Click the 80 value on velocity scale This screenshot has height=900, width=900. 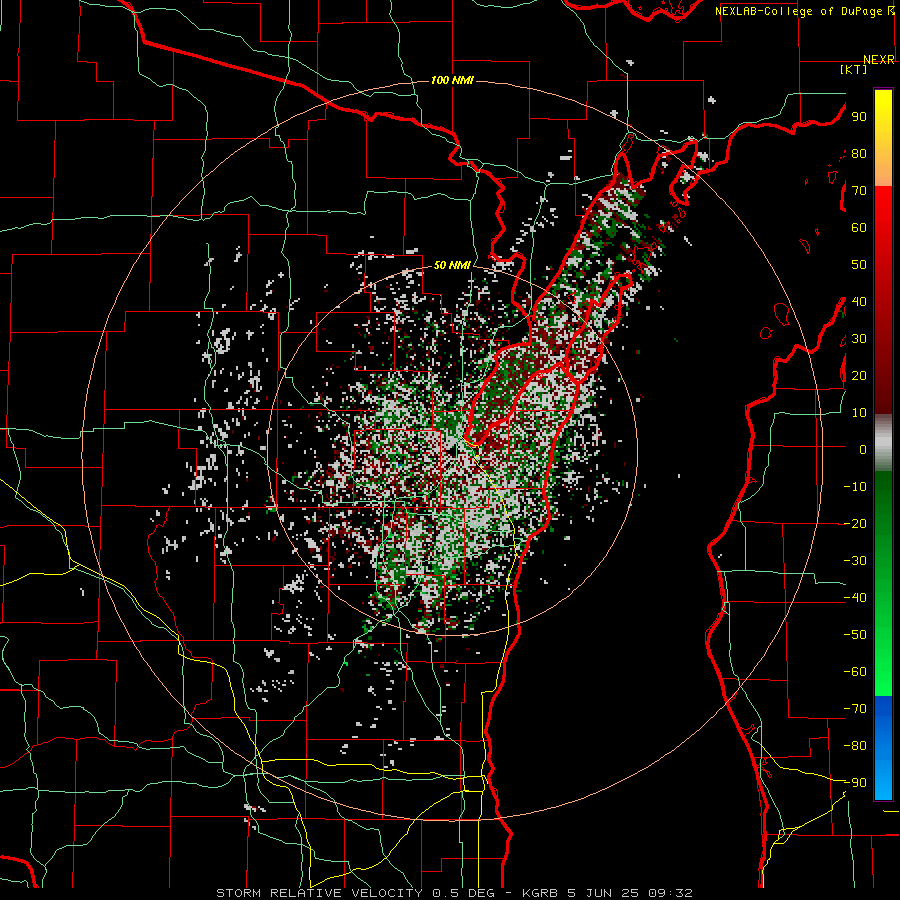point(859,153)
